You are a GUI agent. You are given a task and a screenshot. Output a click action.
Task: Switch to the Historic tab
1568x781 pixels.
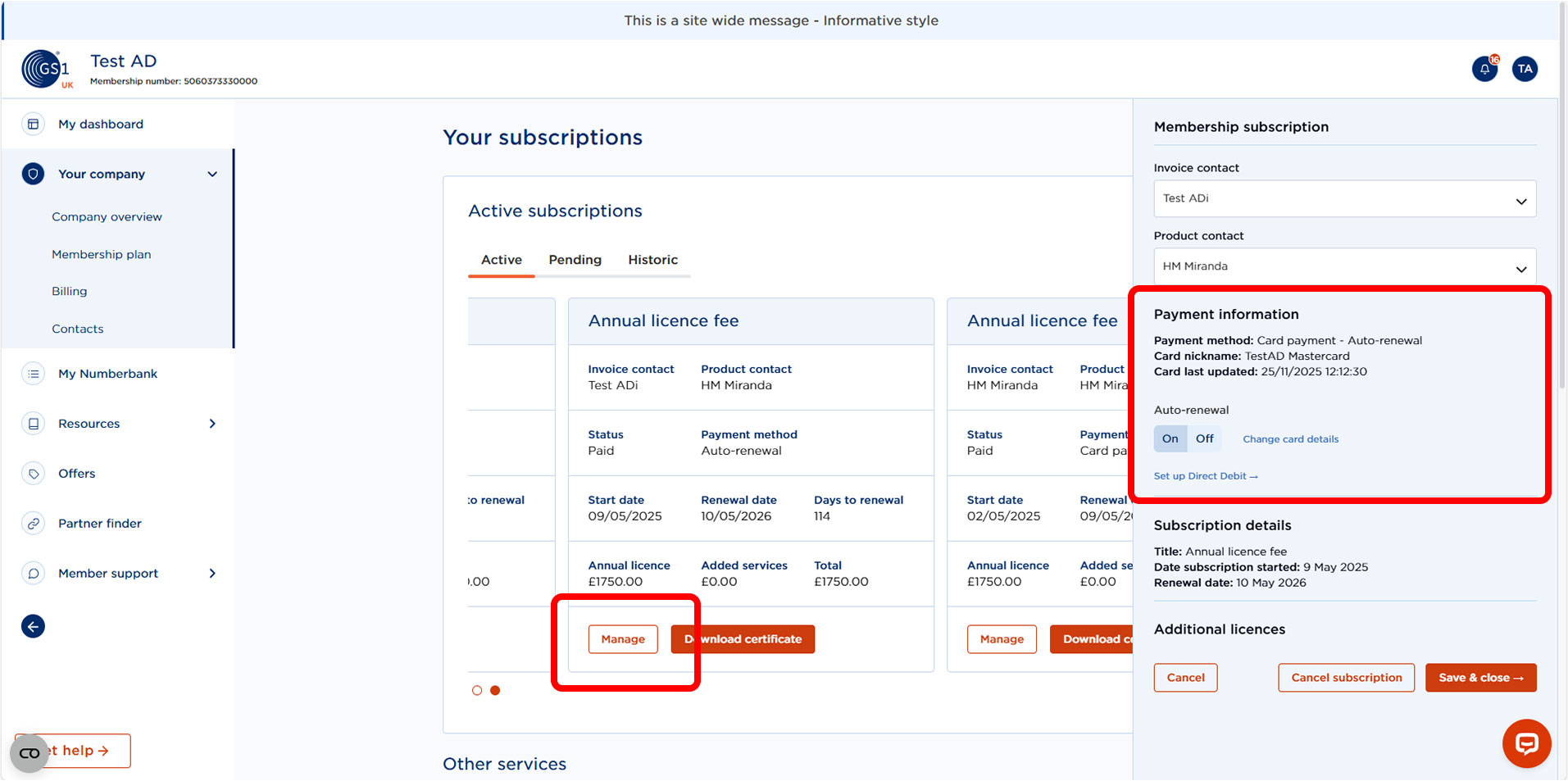(653, 260)
